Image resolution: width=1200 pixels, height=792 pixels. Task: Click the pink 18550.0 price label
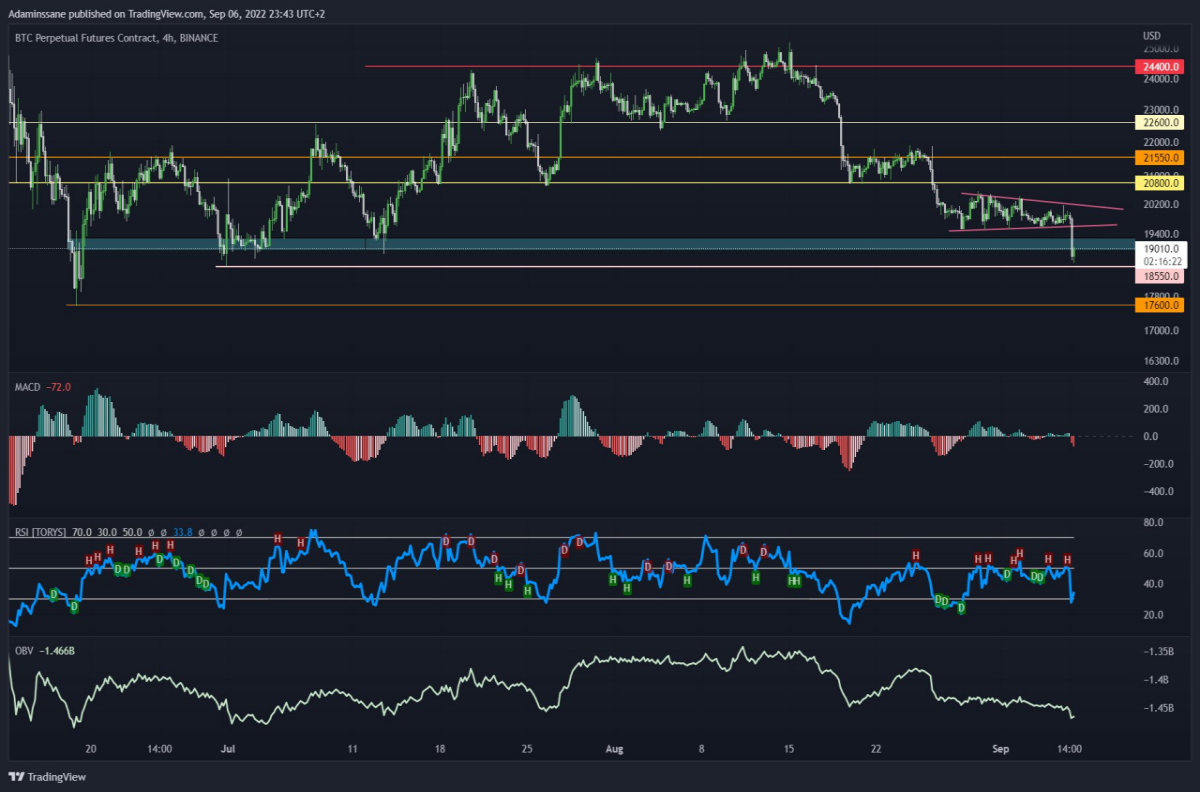point(1160,275)
